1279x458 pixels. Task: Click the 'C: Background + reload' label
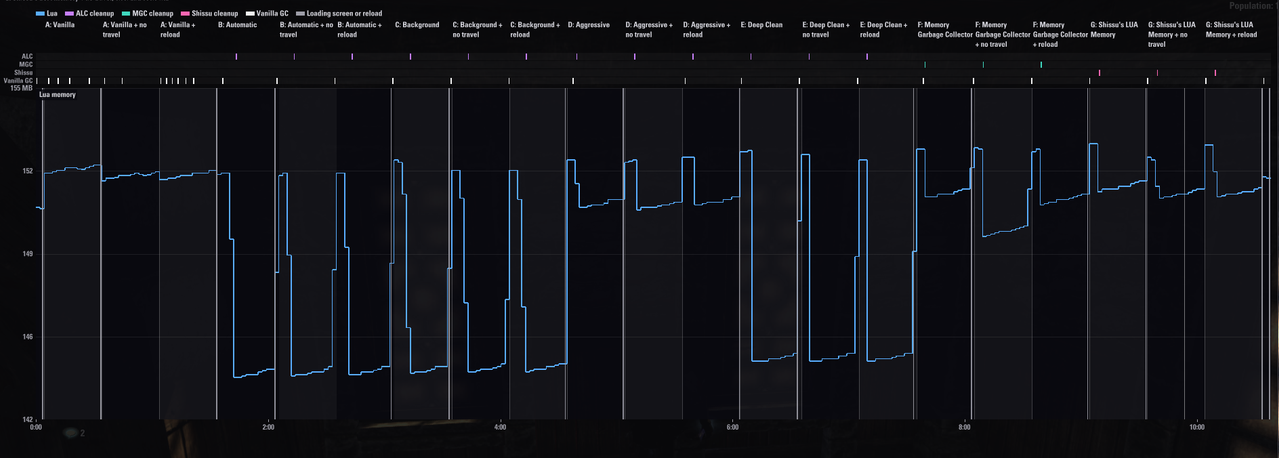535,30
